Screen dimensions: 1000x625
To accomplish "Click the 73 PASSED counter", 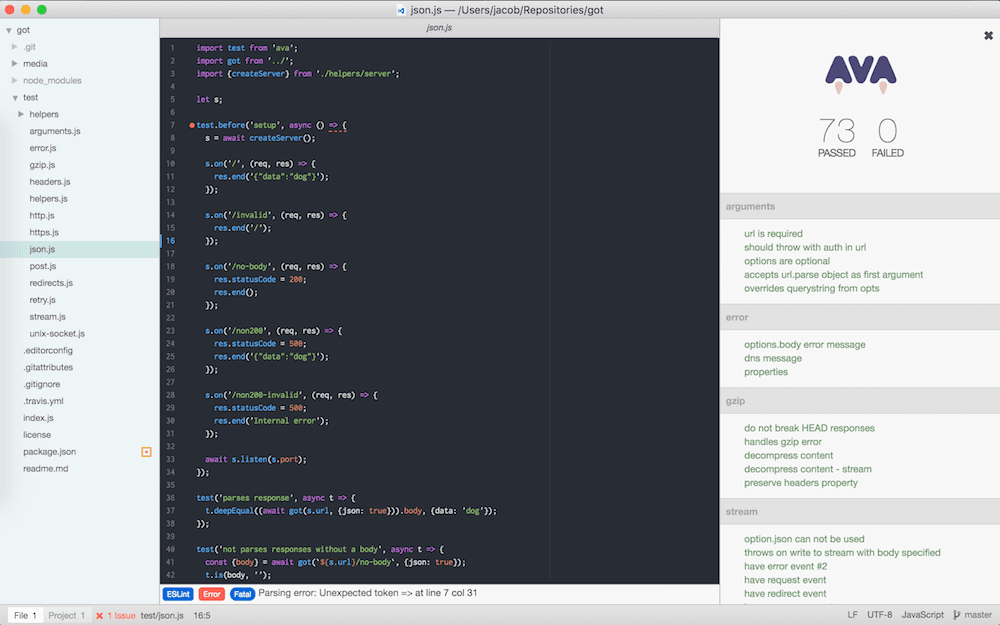I will [x=837, y=137].
